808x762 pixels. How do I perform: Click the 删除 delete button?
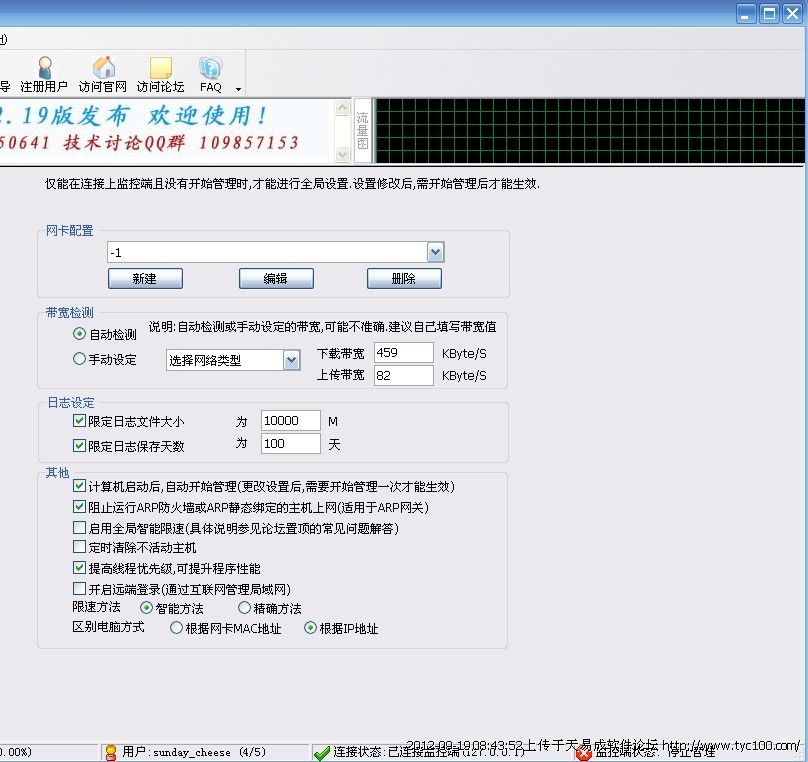point(404,279)
